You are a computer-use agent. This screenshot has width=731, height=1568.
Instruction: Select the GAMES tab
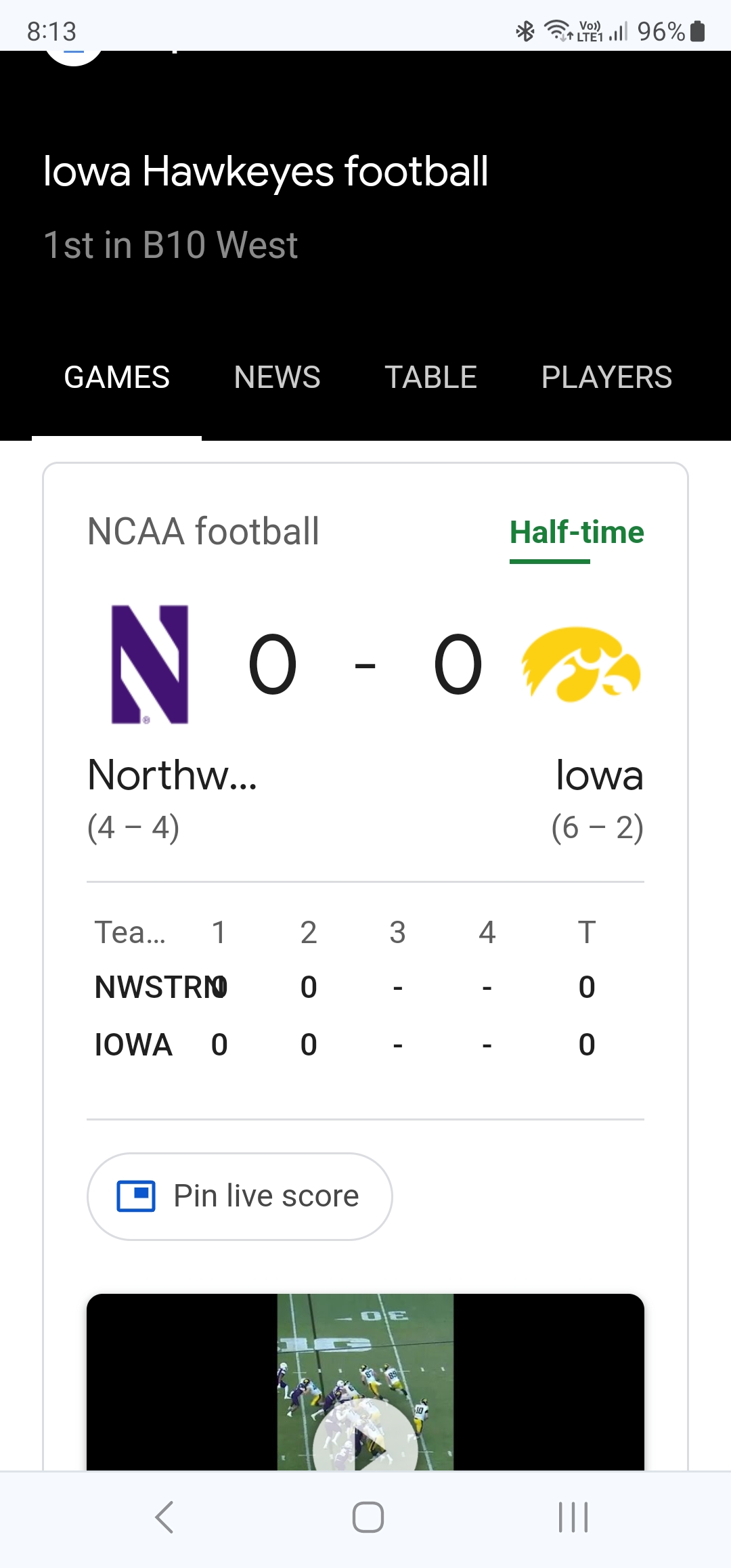116,377
